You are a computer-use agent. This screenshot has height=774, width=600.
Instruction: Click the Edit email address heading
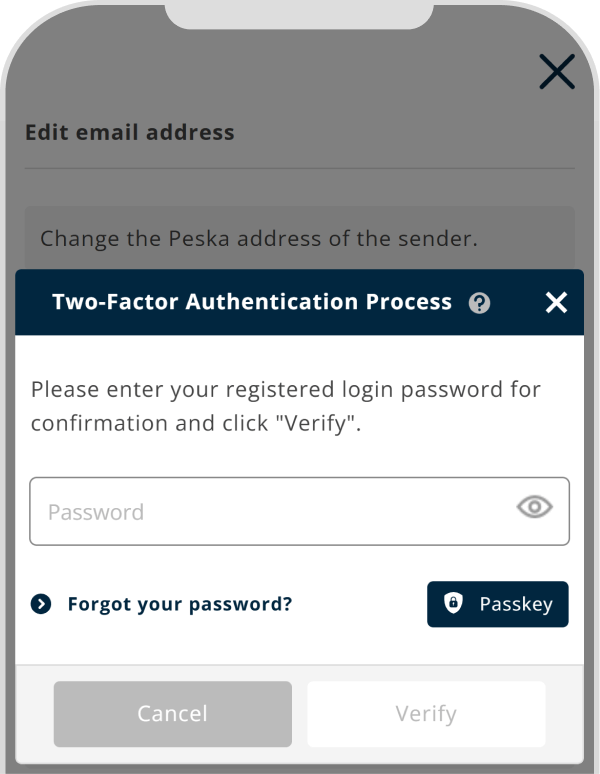tap(130, 132)
